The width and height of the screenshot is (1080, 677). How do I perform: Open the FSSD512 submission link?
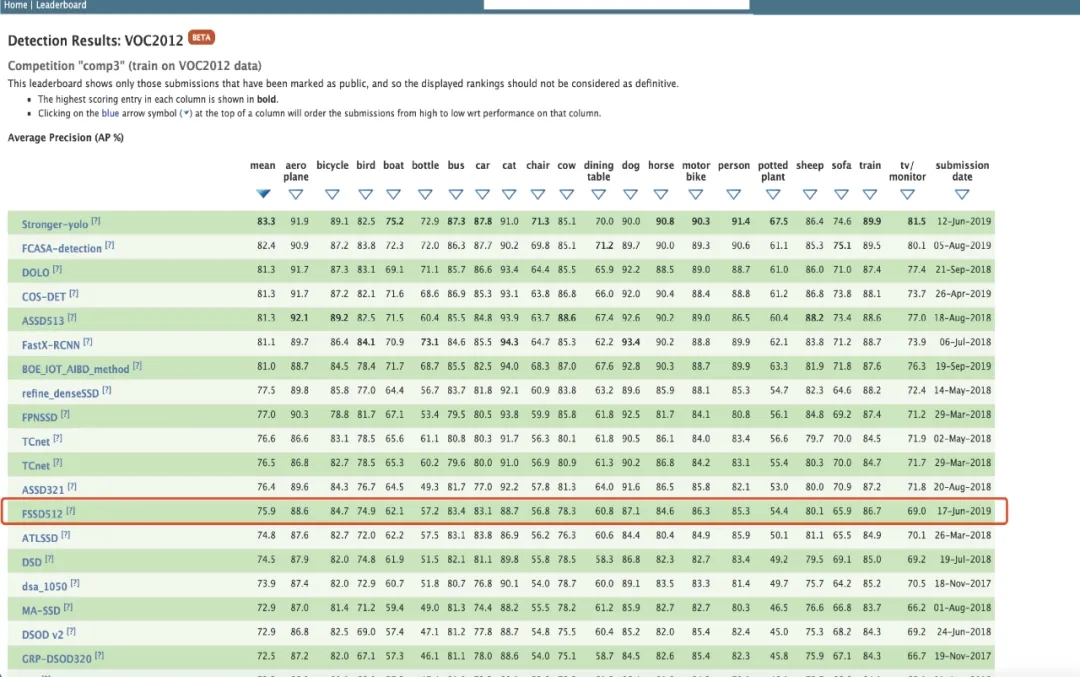coord(43,513)
